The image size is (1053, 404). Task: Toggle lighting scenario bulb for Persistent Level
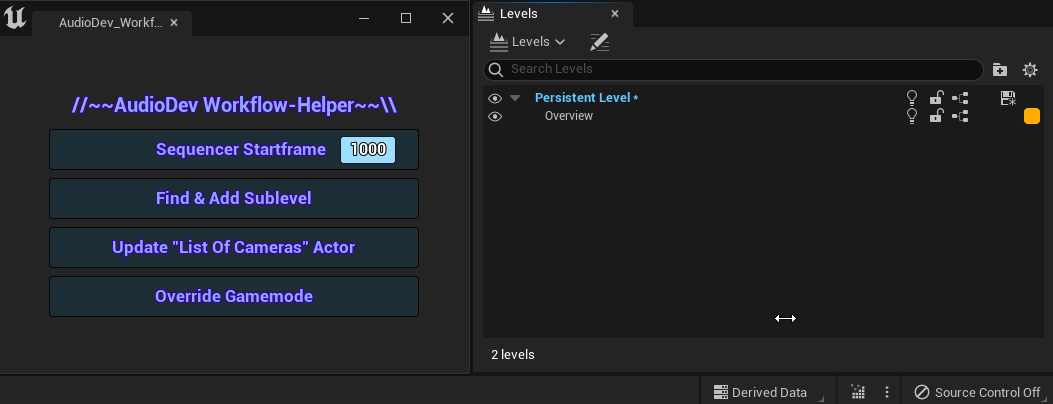click(x=912, y=98)
